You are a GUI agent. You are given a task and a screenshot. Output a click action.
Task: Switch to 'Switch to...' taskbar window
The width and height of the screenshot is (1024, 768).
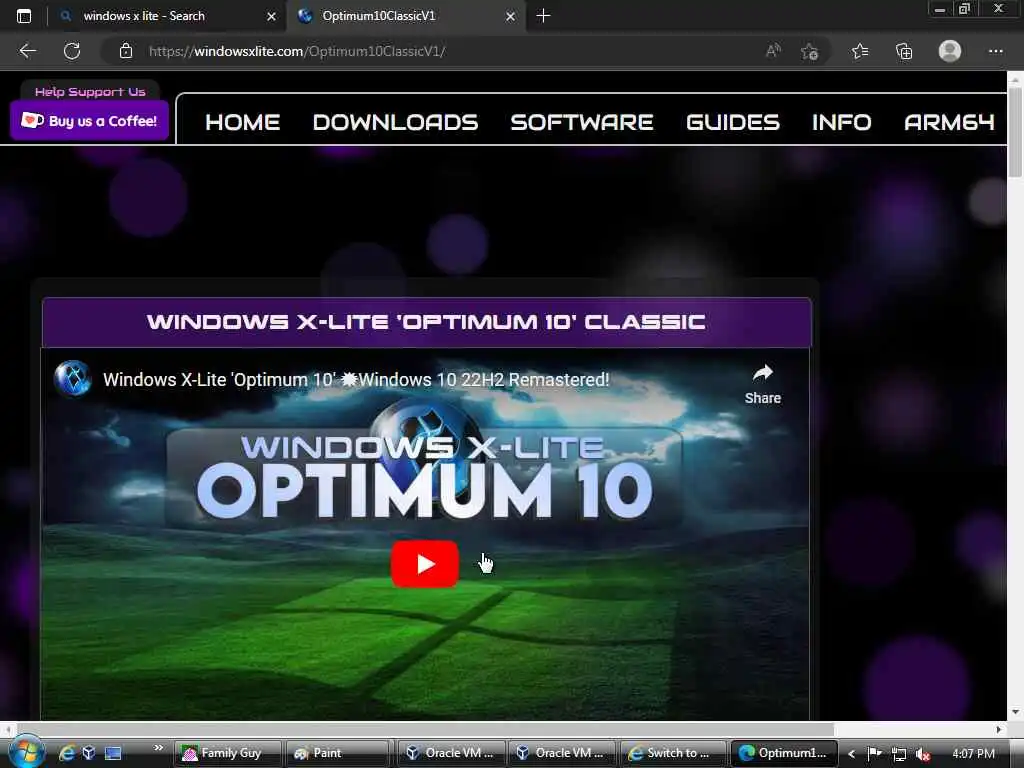[x=673, y=753]
